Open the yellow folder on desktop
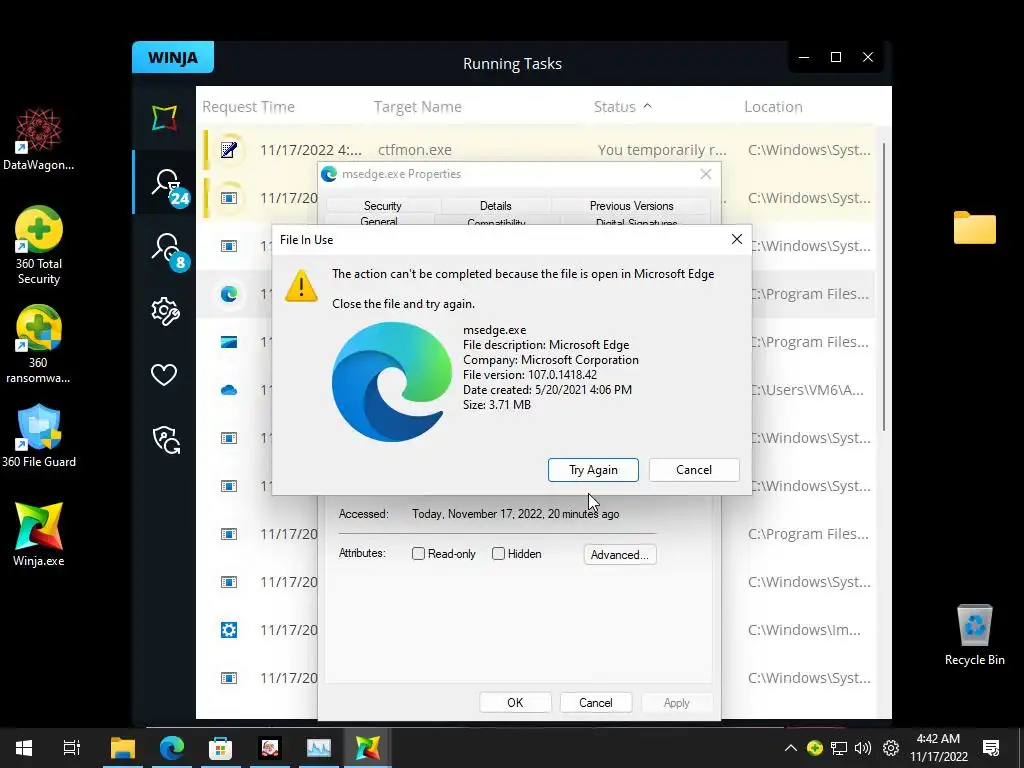This screenshot has height=768, width=1024. pyautogui.click(x=974, y=228)
